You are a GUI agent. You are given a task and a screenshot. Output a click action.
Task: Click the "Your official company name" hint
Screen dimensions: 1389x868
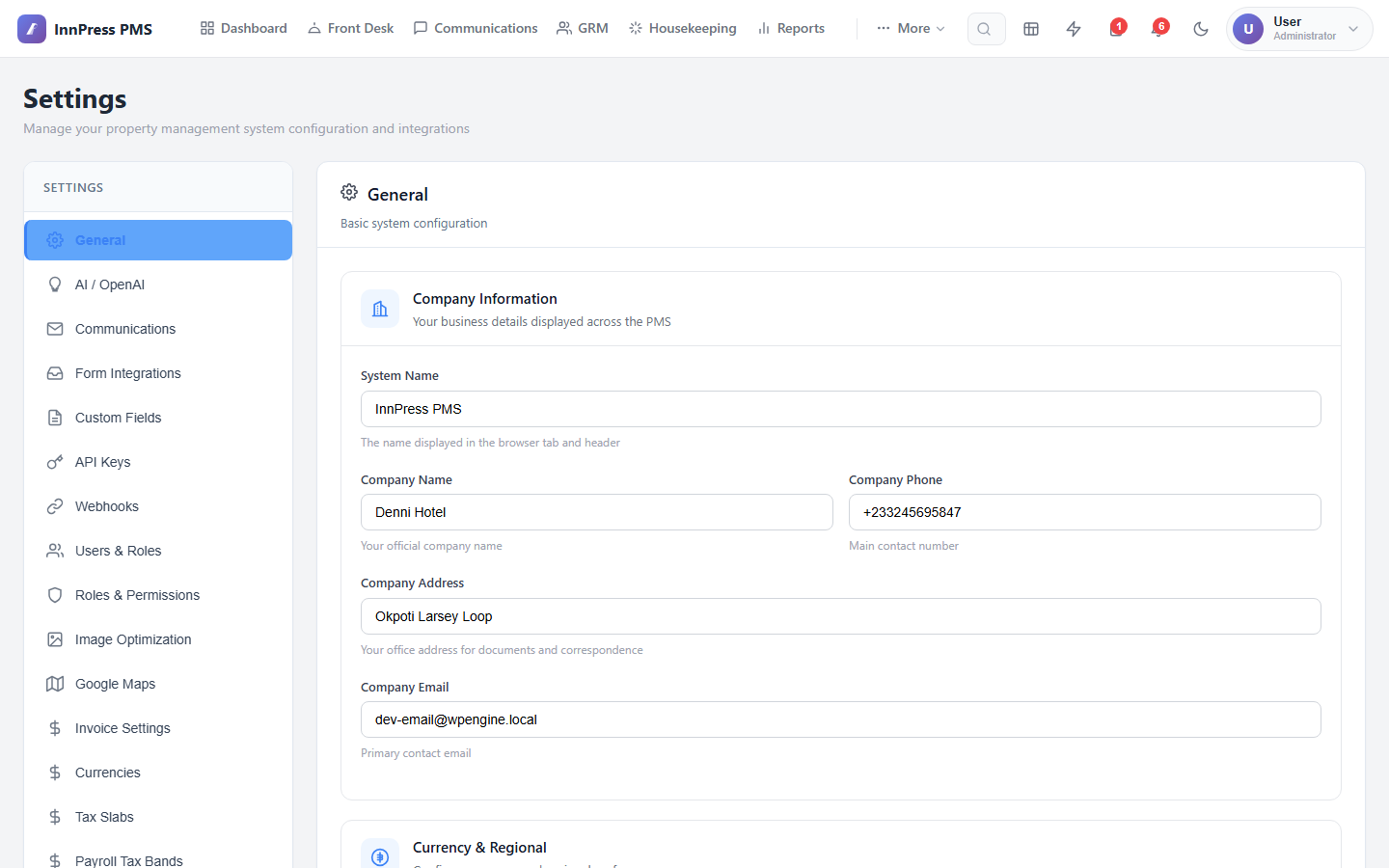(x=431, y=546)
